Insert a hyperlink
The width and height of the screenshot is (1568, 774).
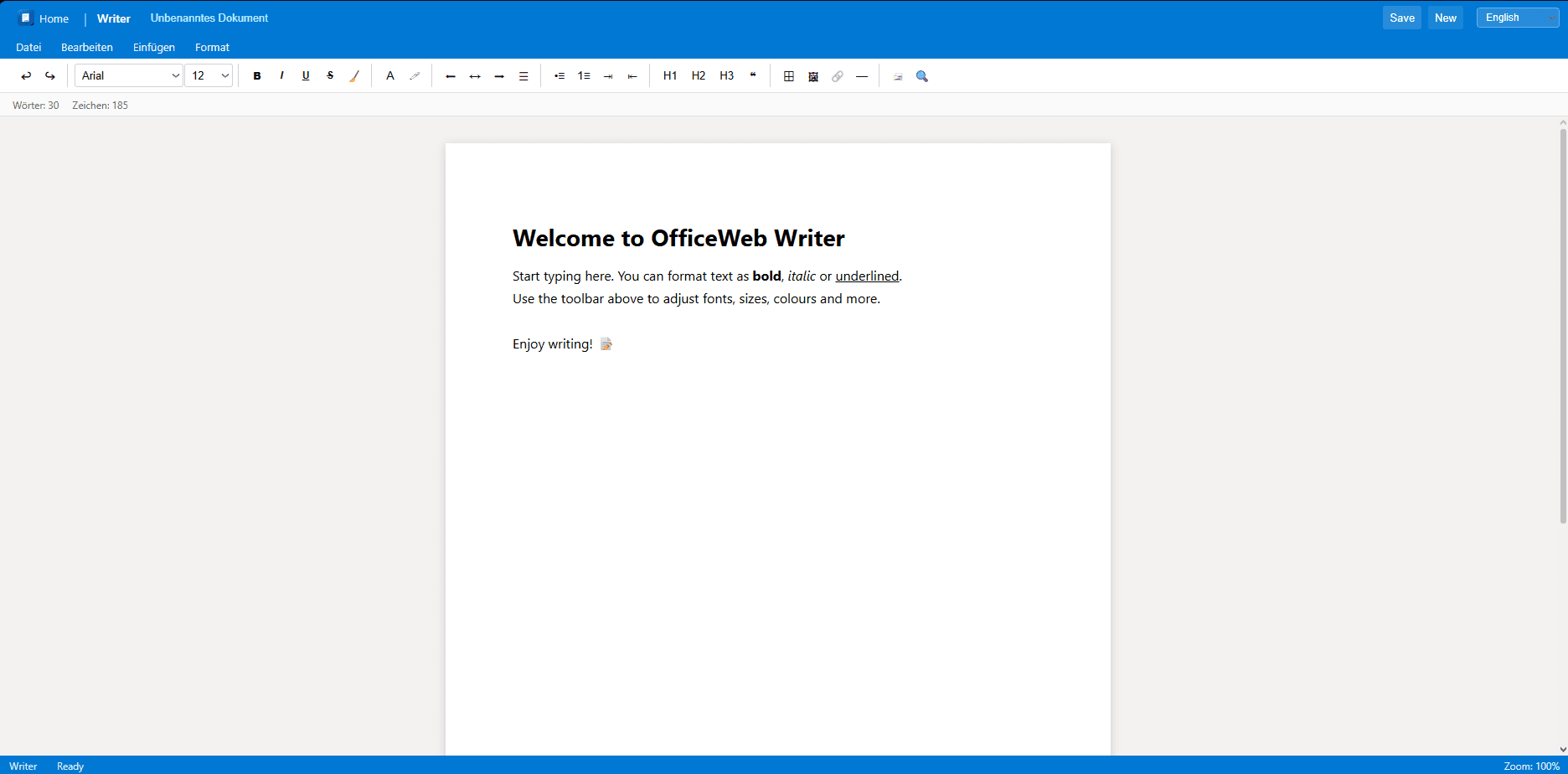coord(838,75)
